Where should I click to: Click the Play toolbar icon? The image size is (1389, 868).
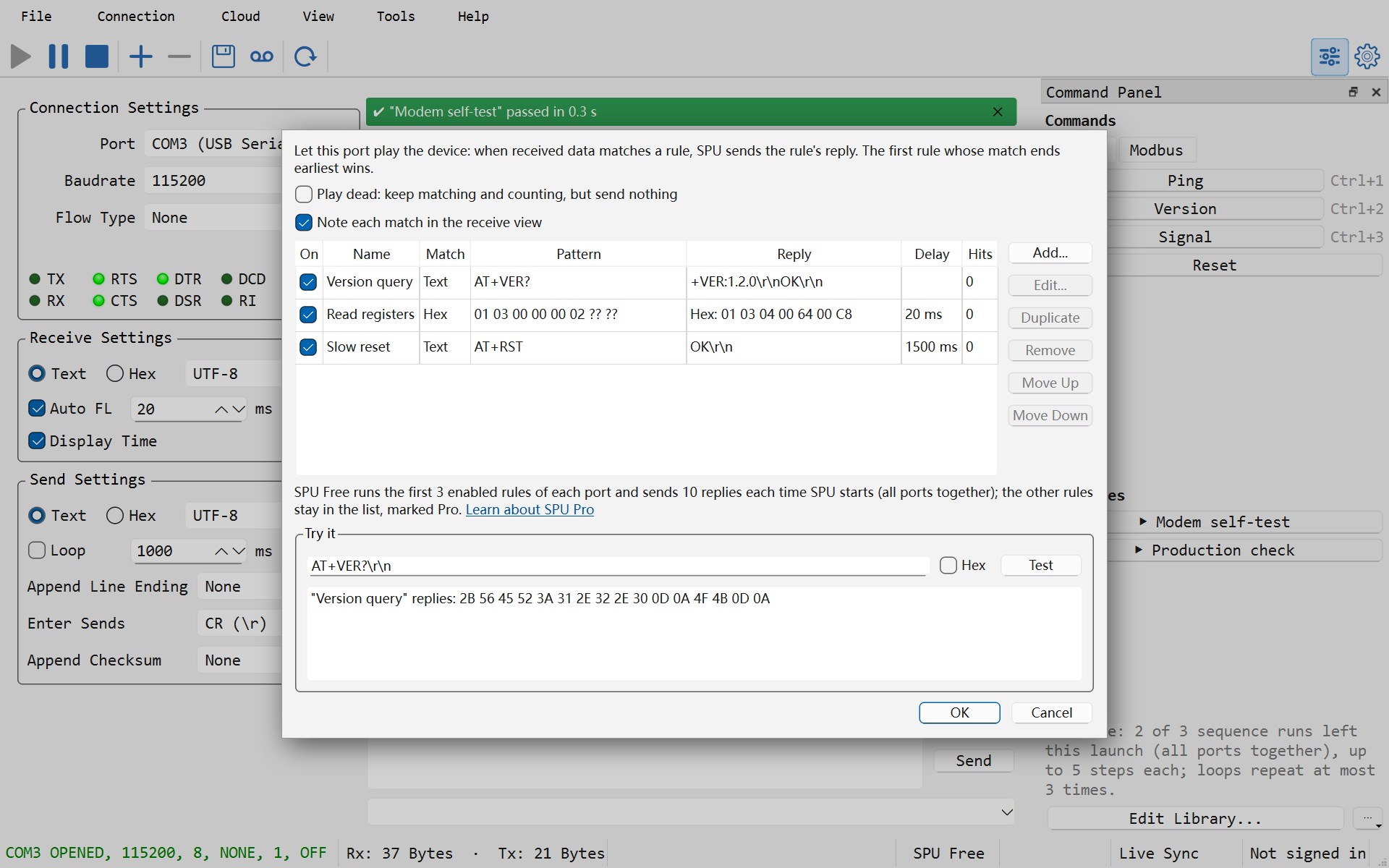point(21,56)
